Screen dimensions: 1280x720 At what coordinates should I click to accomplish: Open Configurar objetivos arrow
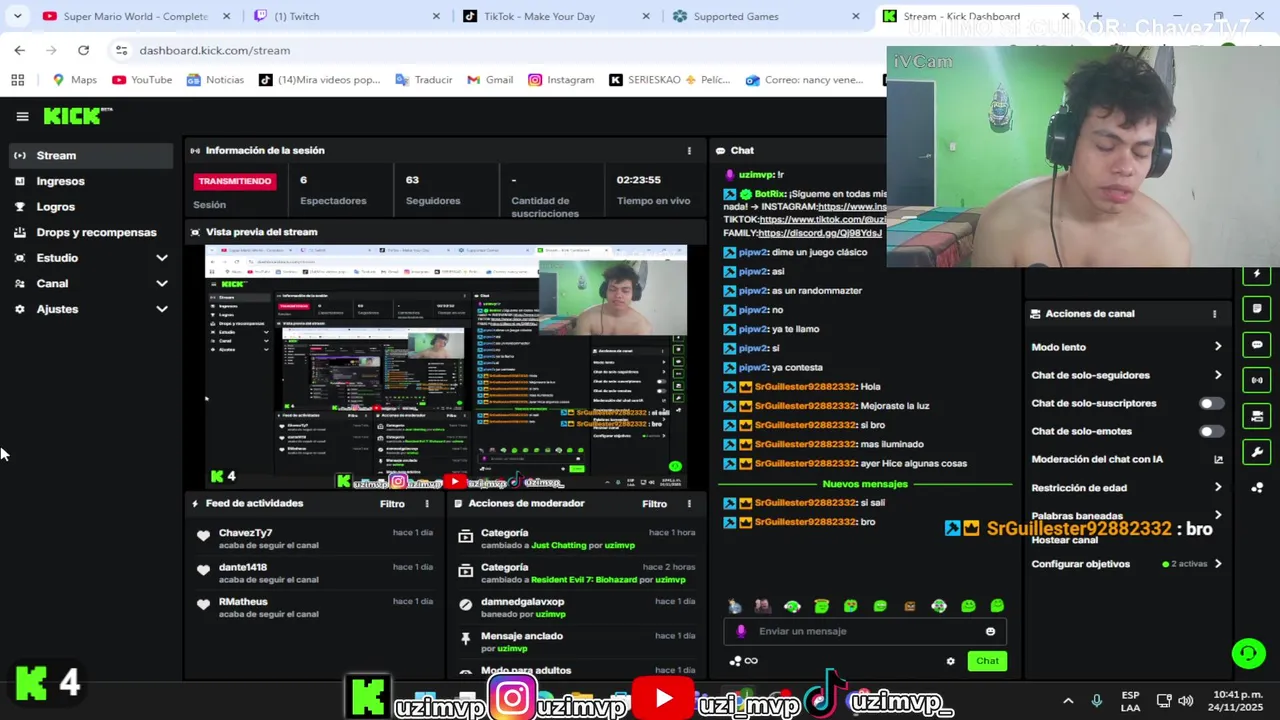pyautogui.click(x=1217, y=564)
